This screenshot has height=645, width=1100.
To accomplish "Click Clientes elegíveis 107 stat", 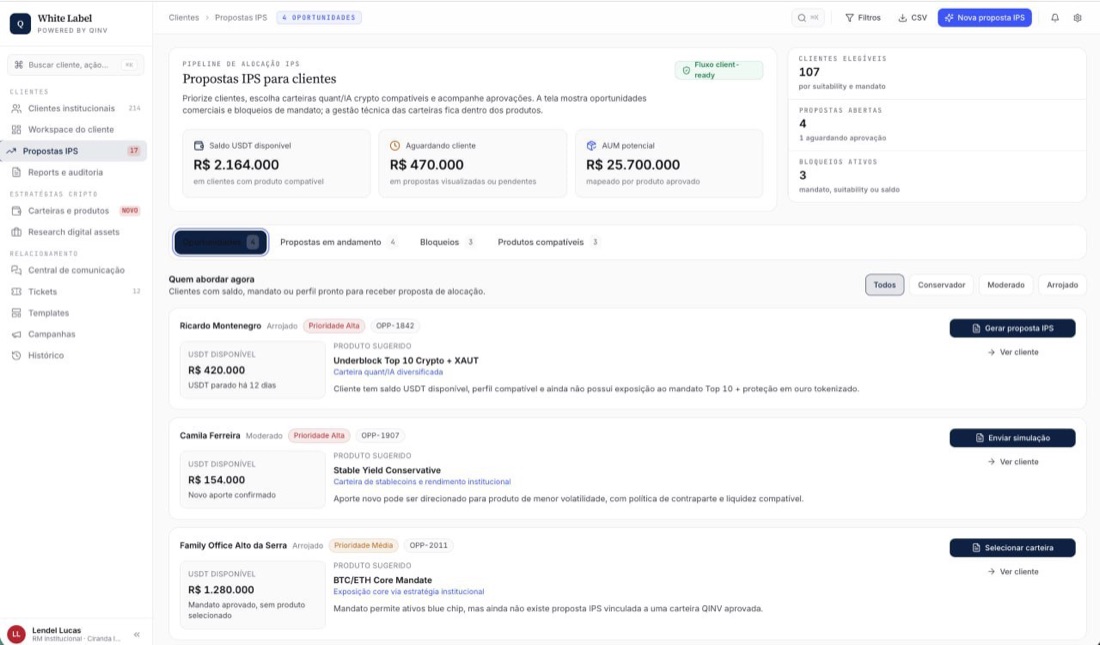I will [x=937, y=72].
